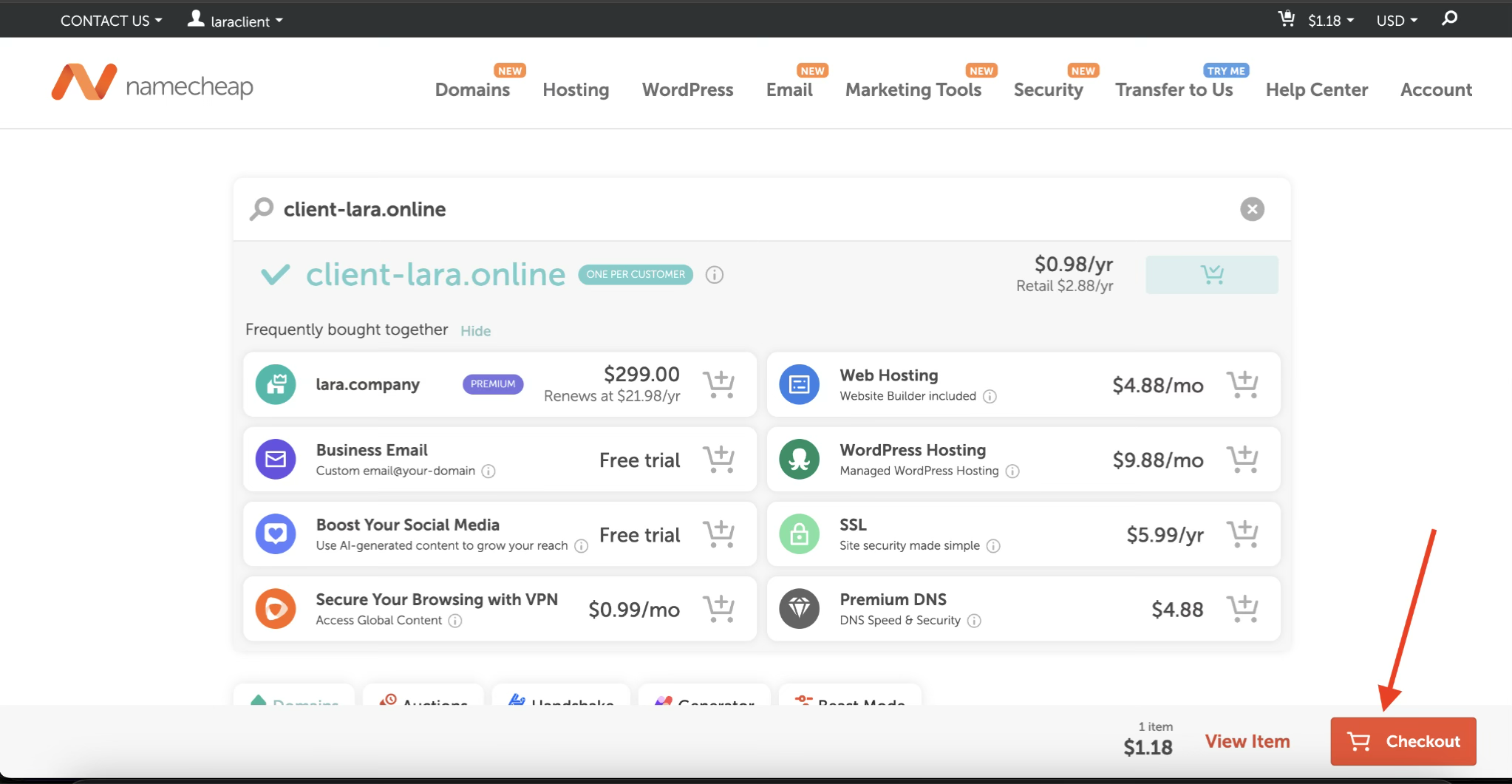Viewport: 1512px width, 784px height.
Task: Add Business Email free trial to cart
Action: pos(718,460)
